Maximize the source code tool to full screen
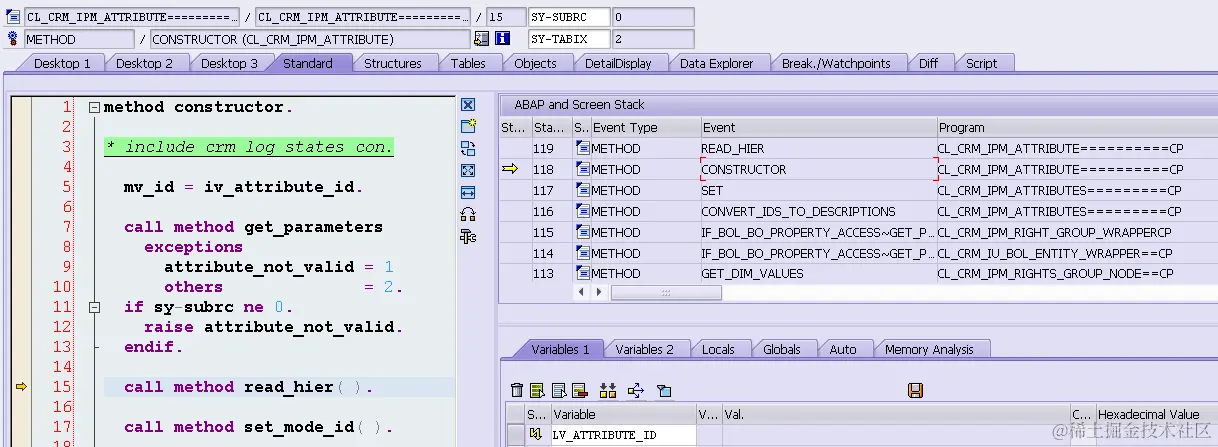 468,170
